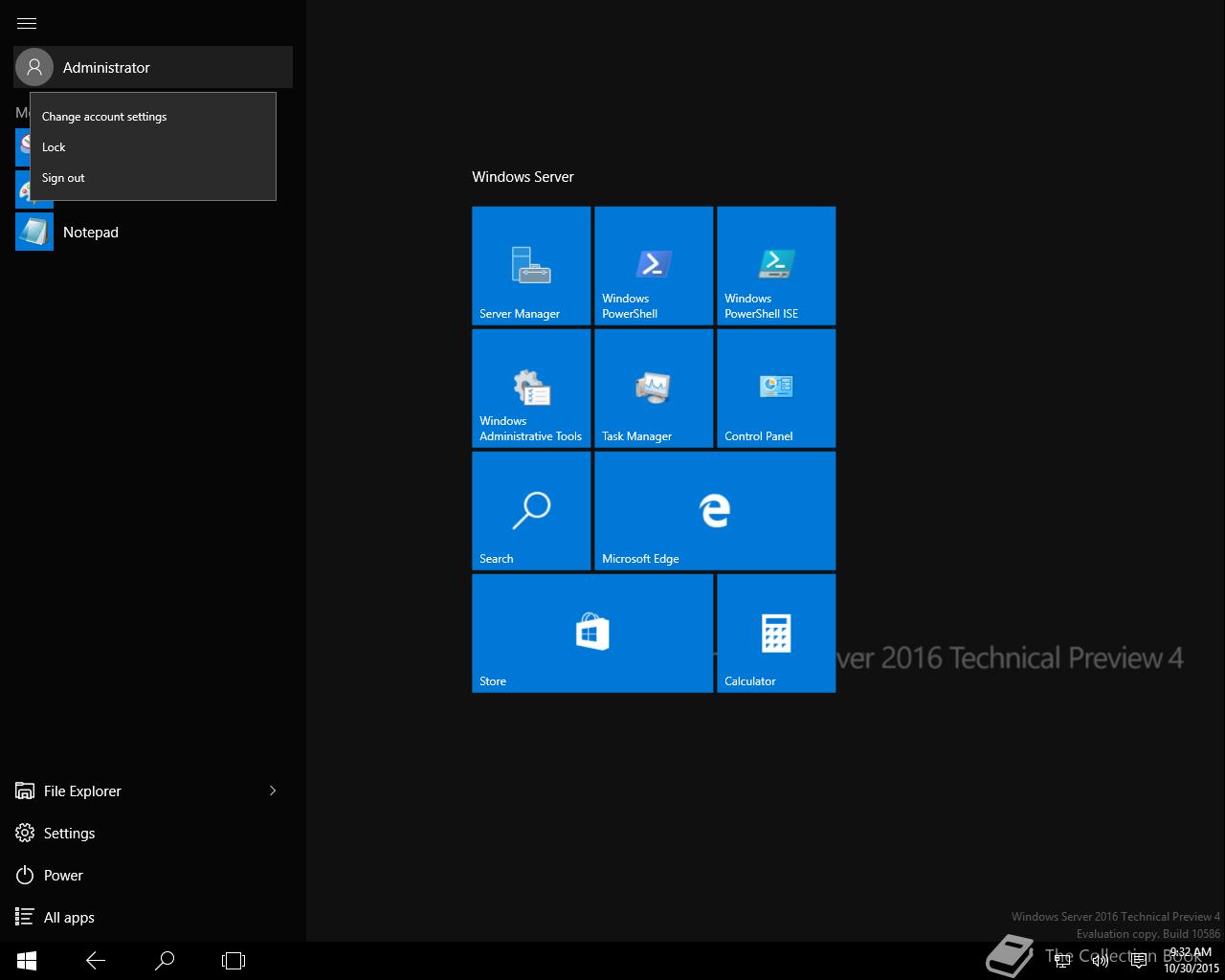
Task: Open the Store tile
Action: click(x=592, y=634)
